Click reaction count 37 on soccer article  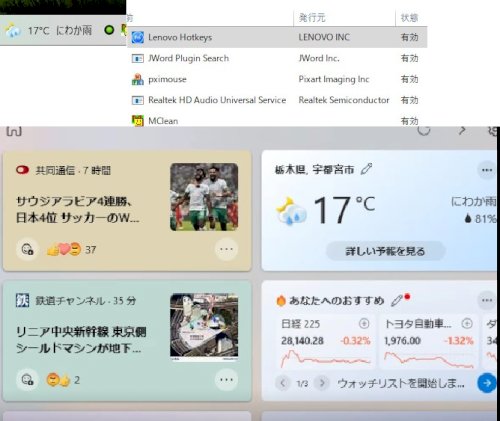tap(90, 250)
